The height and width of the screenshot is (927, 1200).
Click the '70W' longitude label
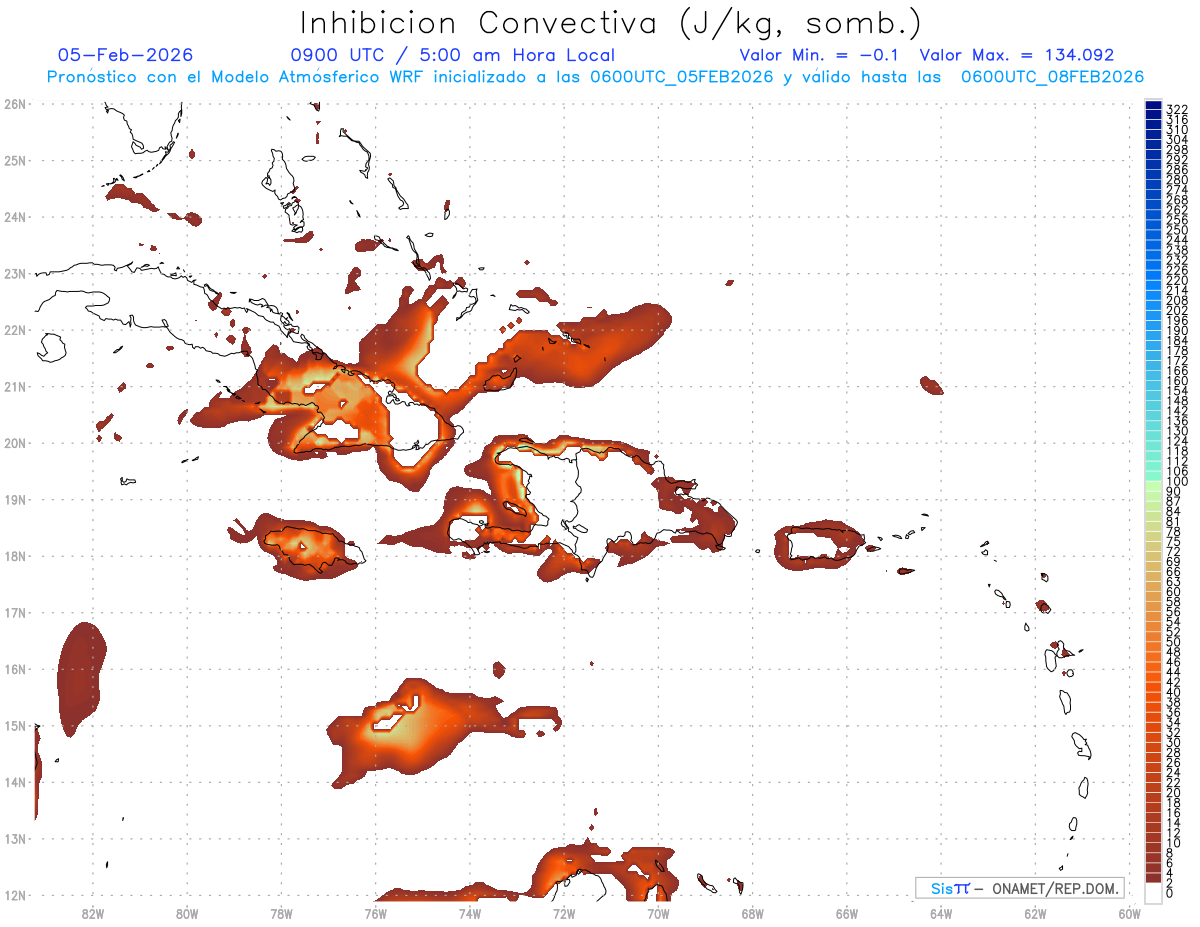[x=658, y=913]
